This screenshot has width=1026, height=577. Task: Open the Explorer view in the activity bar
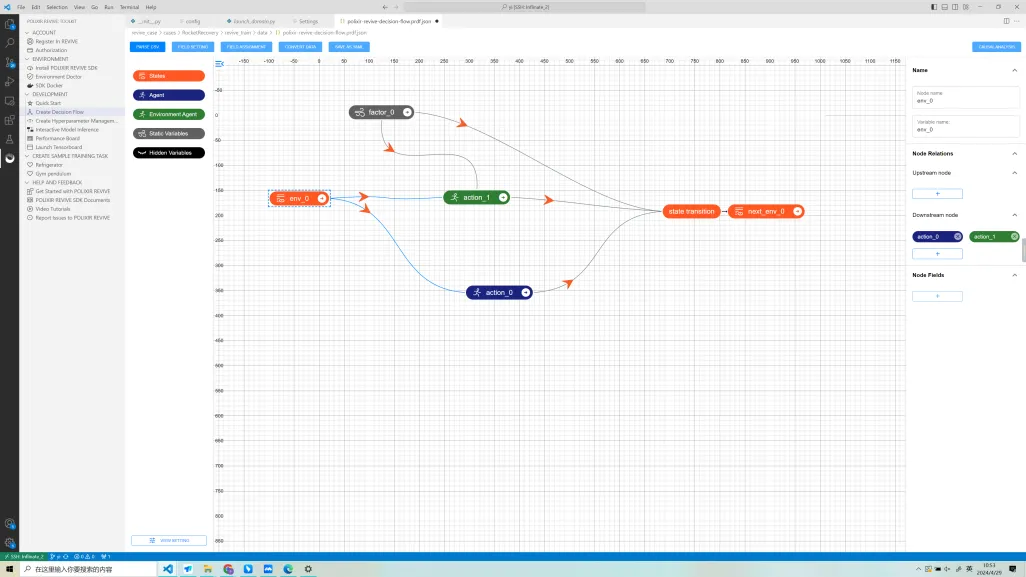[x=9, y=24]
